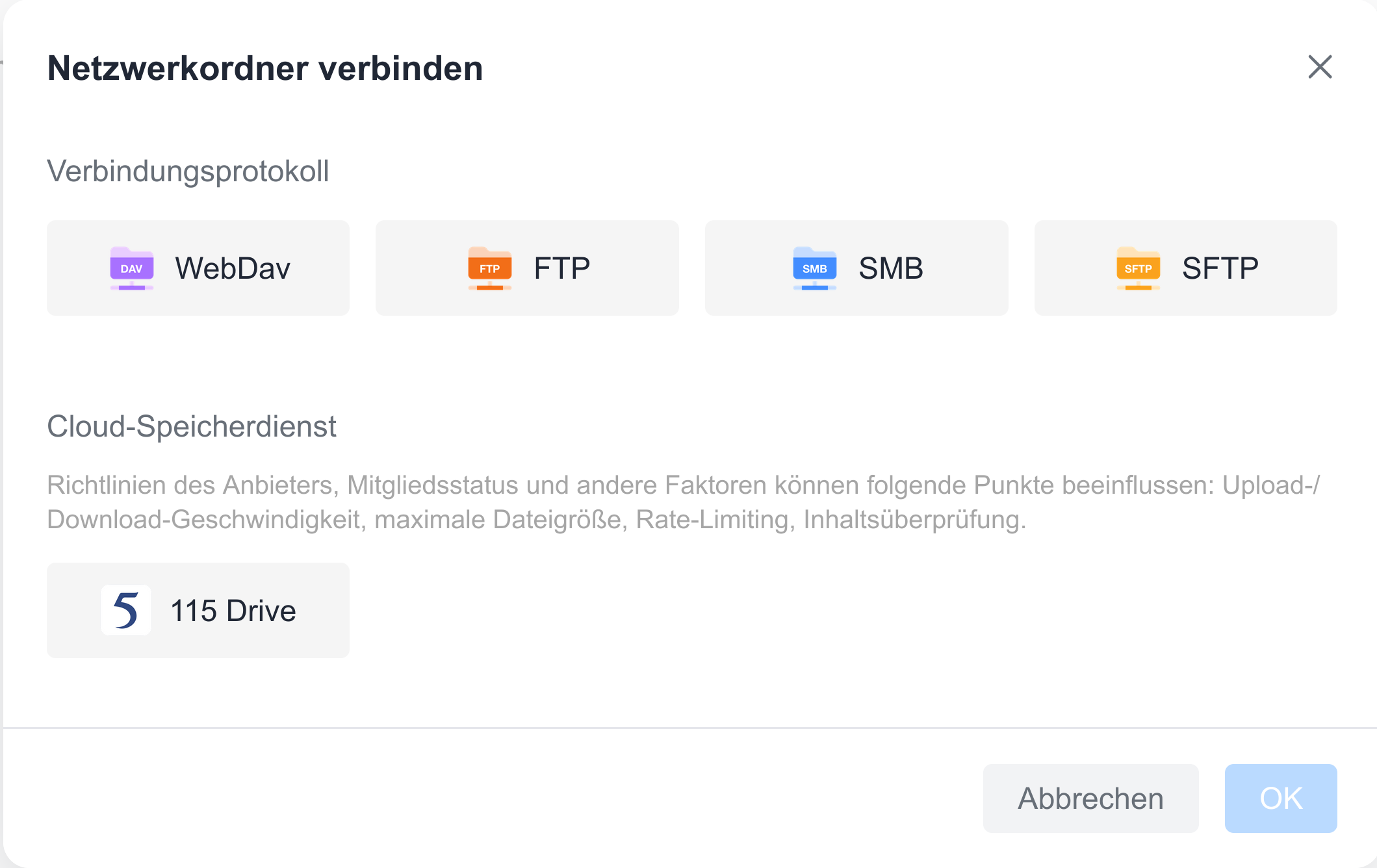Choose the 115 Drive label
The image size is (1377, 868).
tap(233, 611)
